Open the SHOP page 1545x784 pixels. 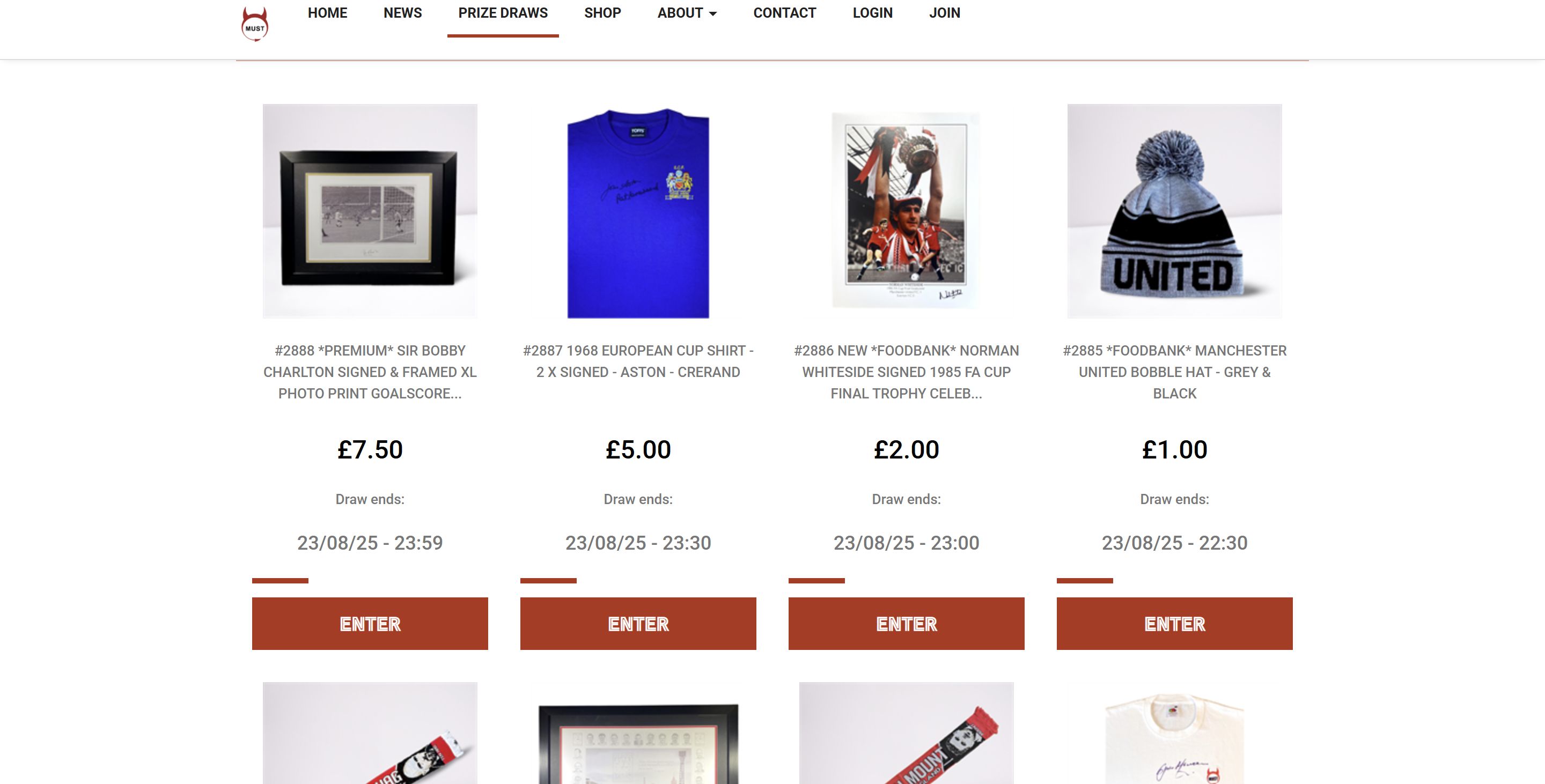click(602, 12)
